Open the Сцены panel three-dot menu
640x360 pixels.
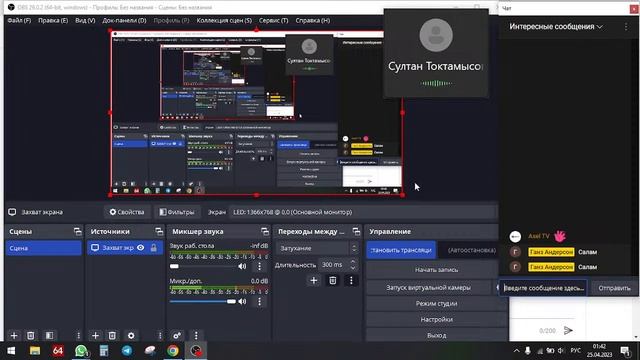point(78,336)
